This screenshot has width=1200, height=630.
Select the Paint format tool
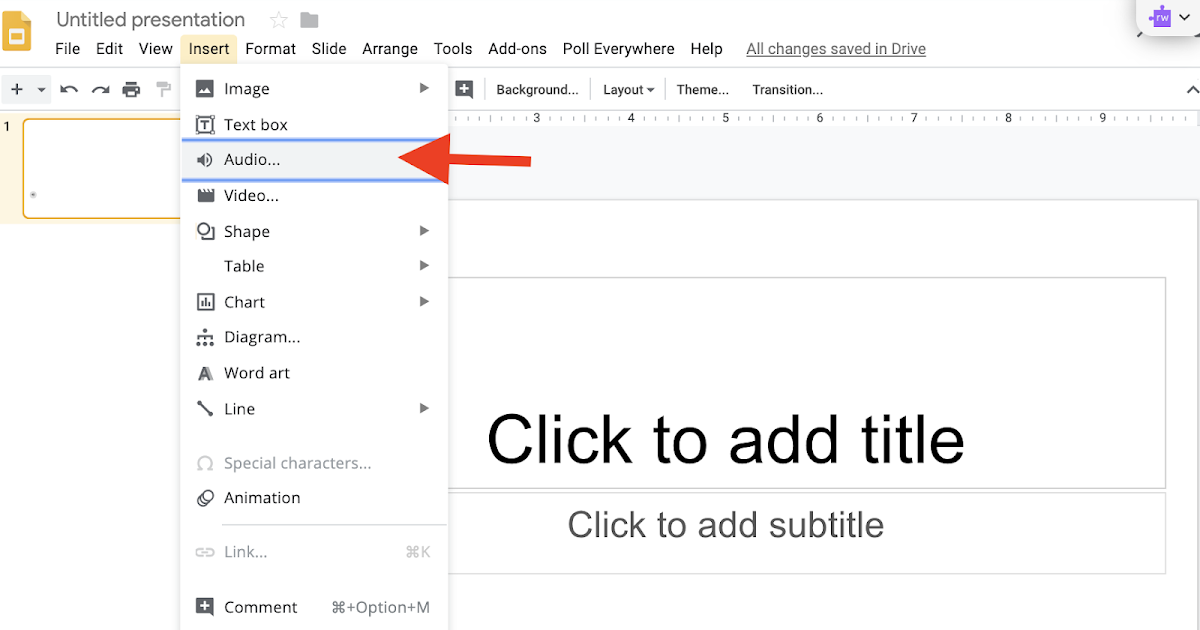point(163,89)
